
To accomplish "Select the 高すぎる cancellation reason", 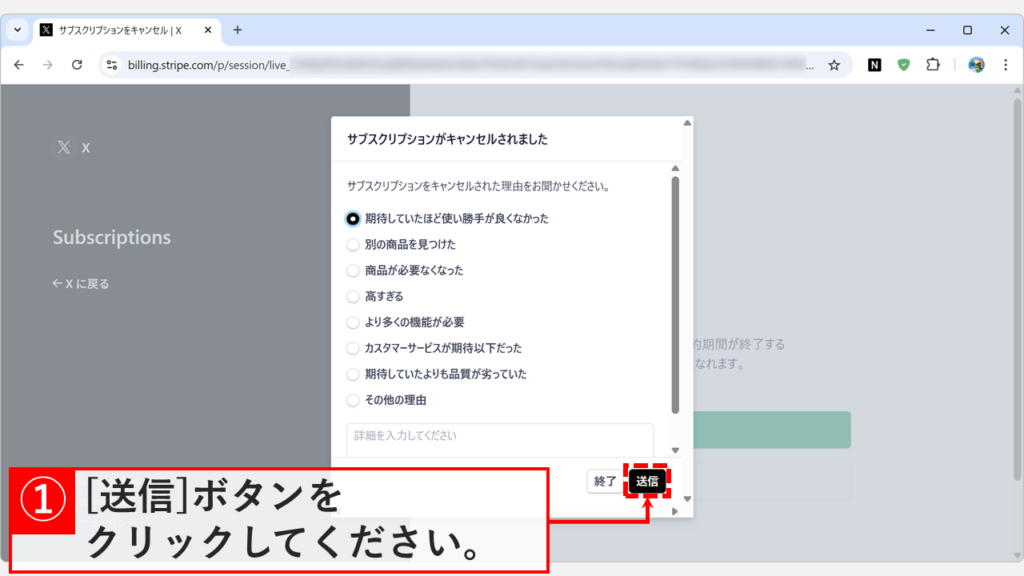I will [352, 295].
